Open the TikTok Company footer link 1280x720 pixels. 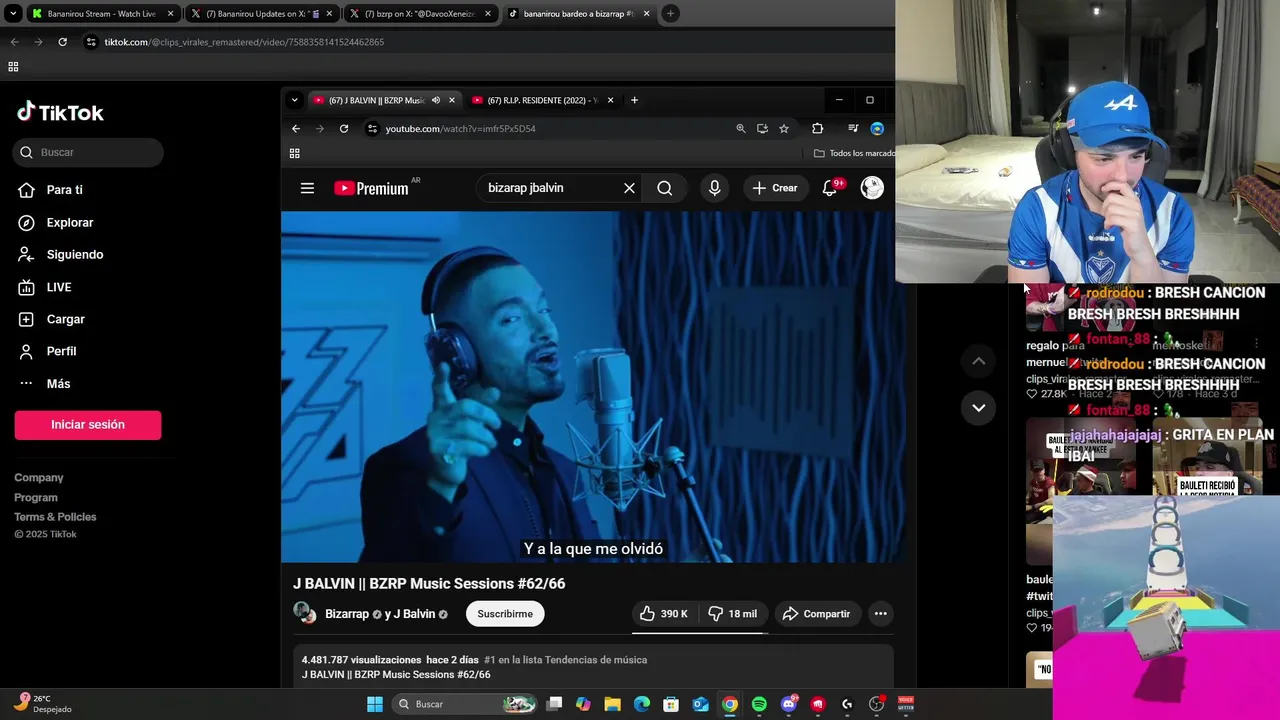click(39, 478)
